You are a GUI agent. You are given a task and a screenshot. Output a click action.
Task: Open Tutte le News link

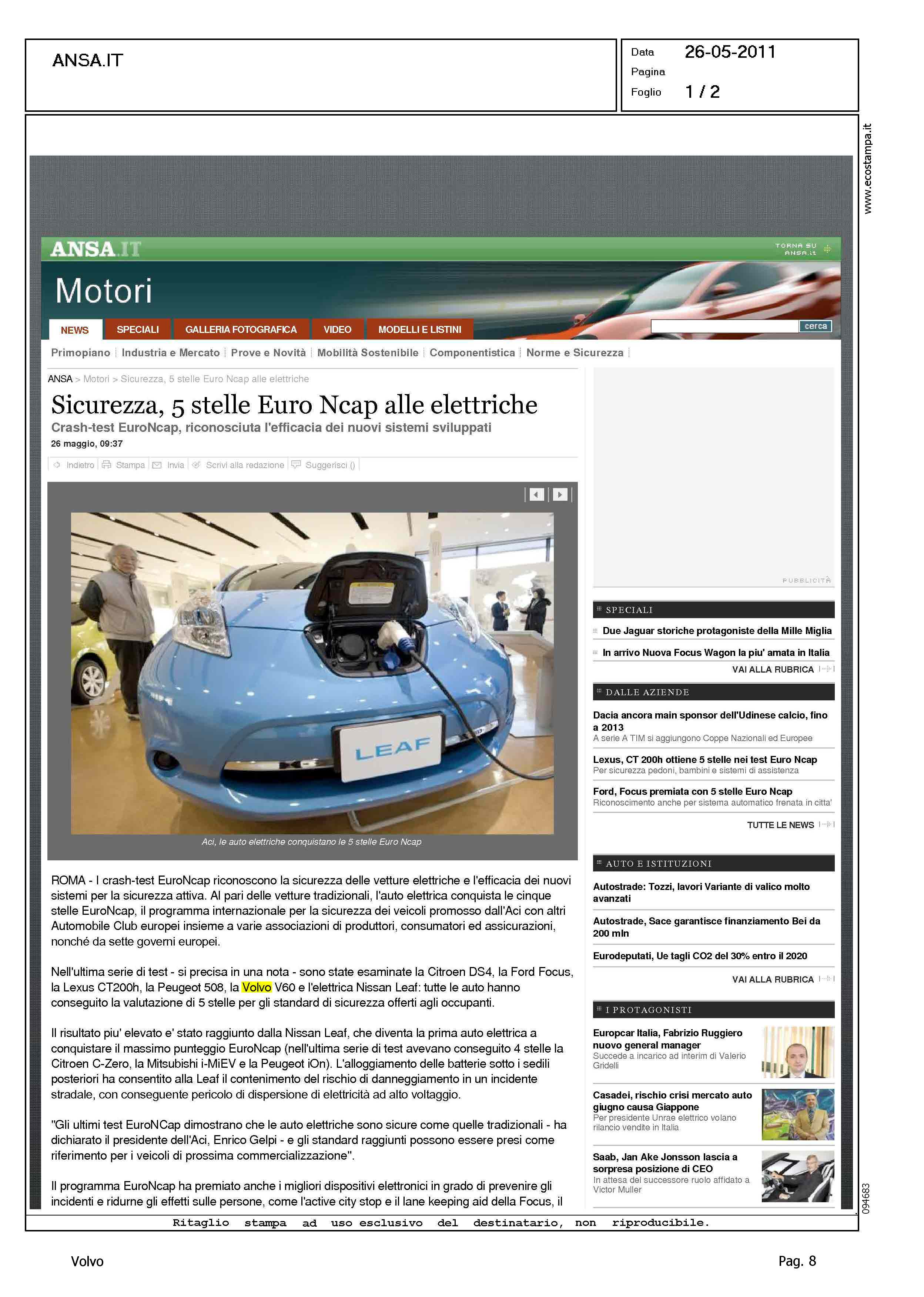[x=780, y=825]
